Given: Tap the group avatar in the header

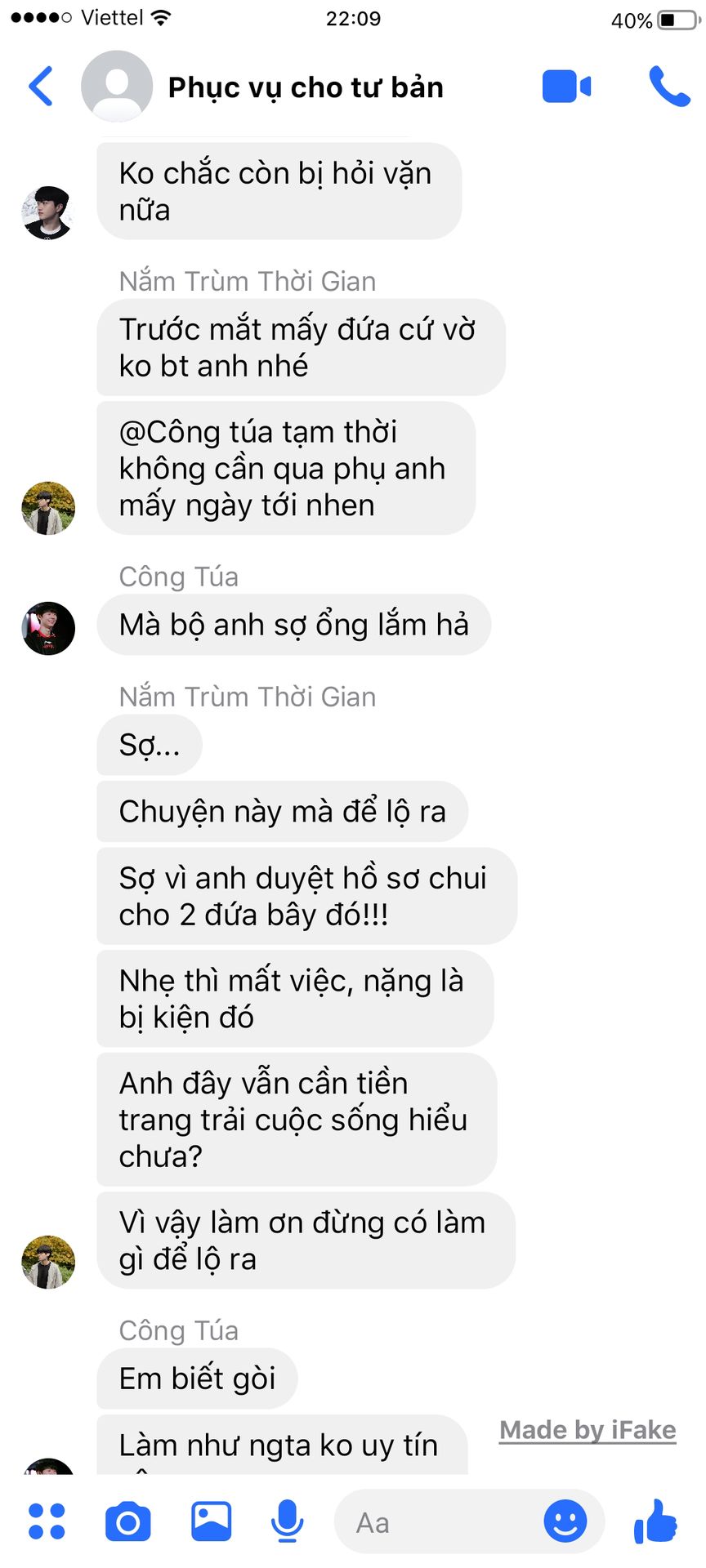Looking at the screenshot, I should click(117, 87).
